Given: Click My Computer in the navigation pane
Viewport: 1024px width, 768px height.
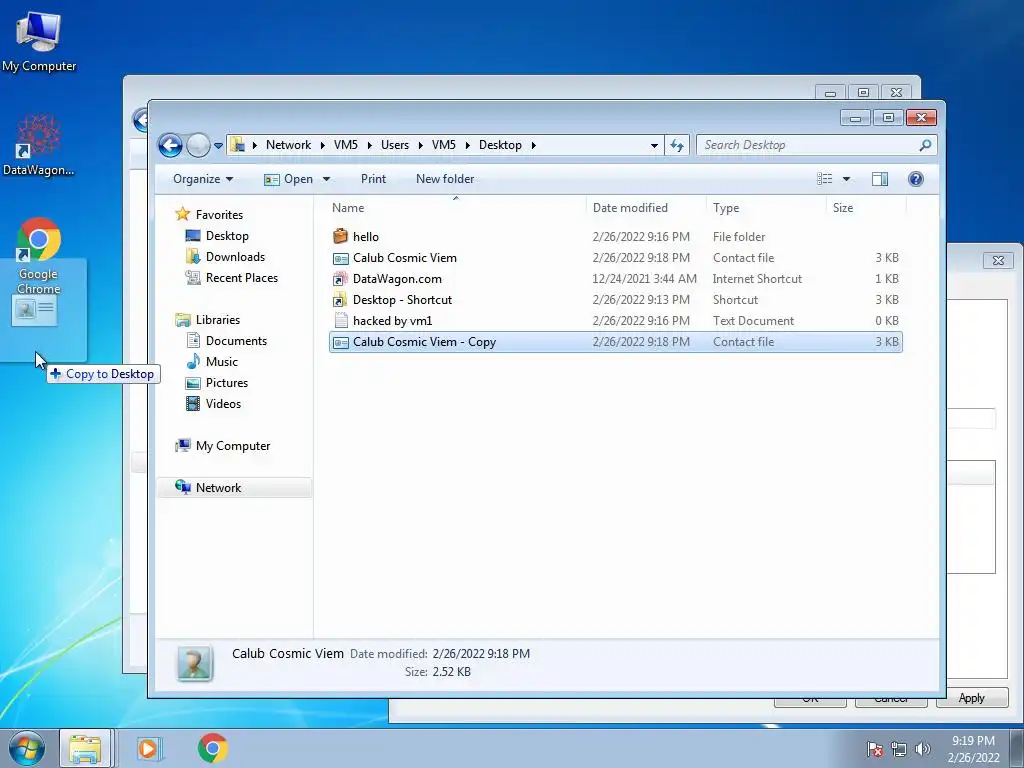Looking at the screenshot, I should (x=232, y=445).
